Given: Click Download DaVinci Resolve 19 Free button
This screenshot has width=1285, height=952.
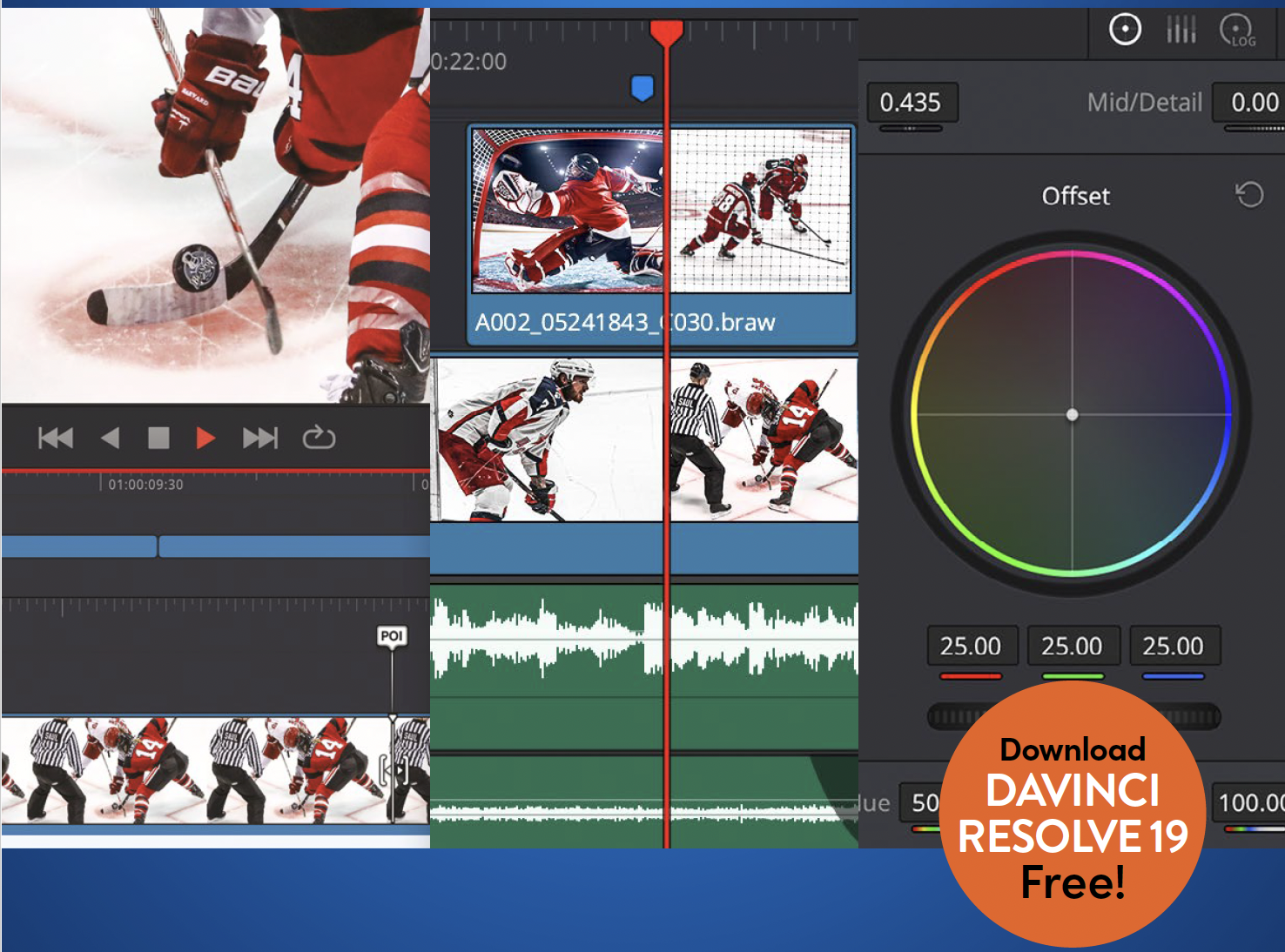Looking at the screenshot, I should click(x=1073, y=815).
